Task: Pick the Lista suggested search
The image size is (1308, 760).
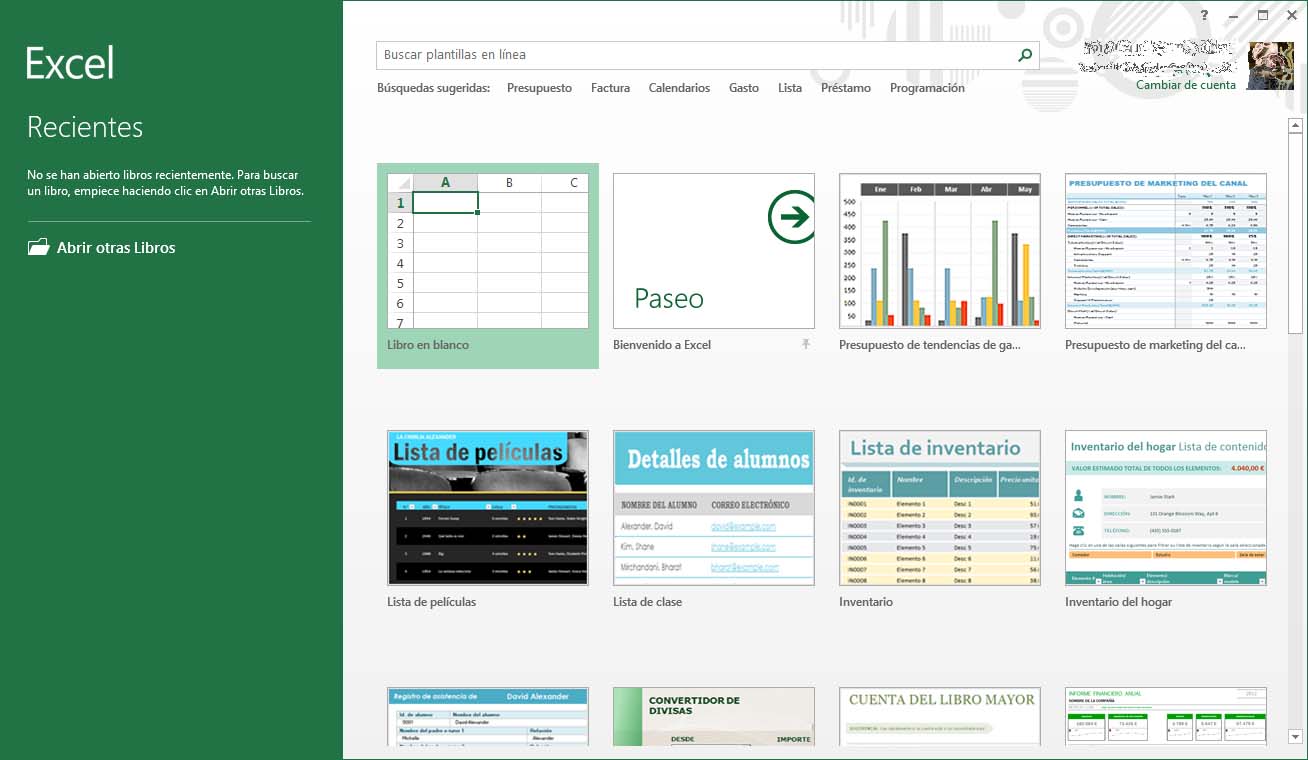Action: tap(790, 88)
